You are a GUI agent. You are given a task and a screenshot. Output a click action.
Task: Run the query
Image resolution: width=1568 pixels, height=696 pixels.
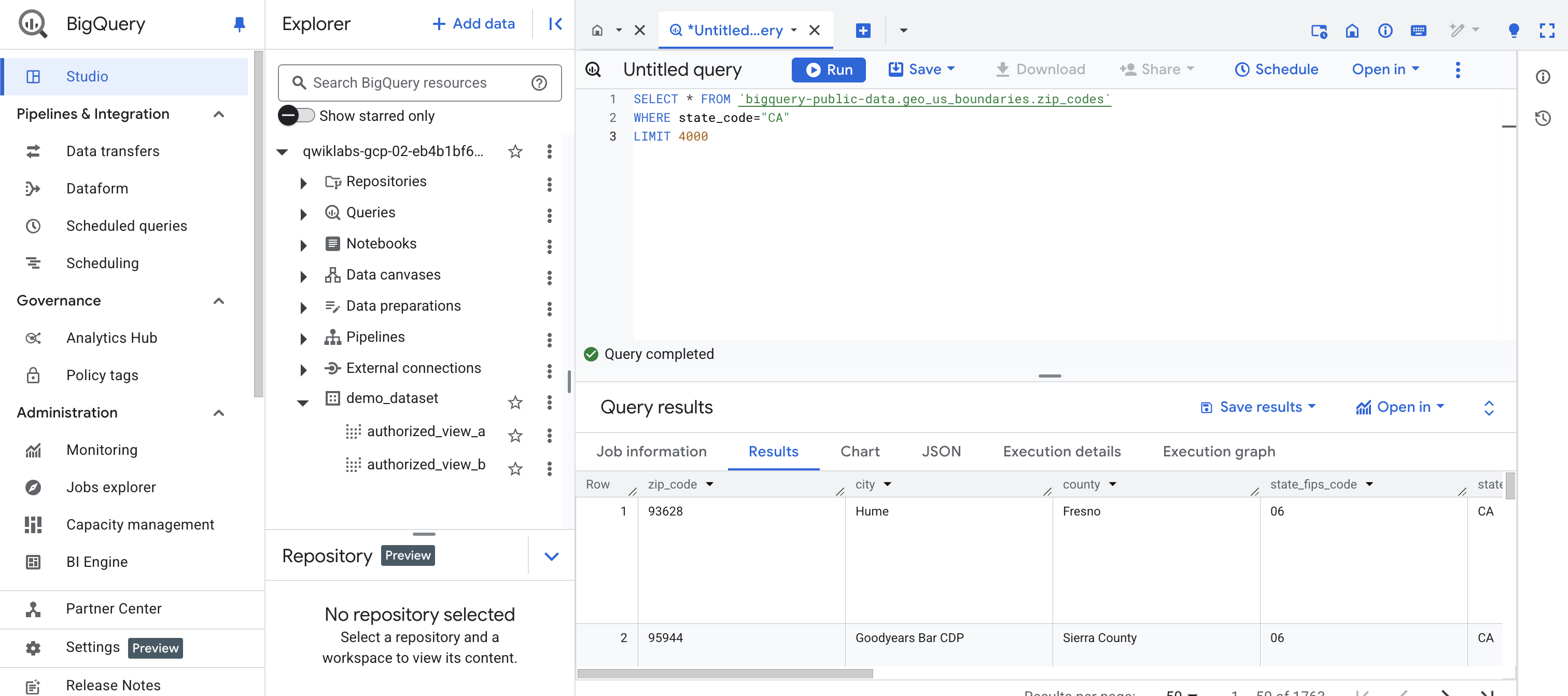829,69
